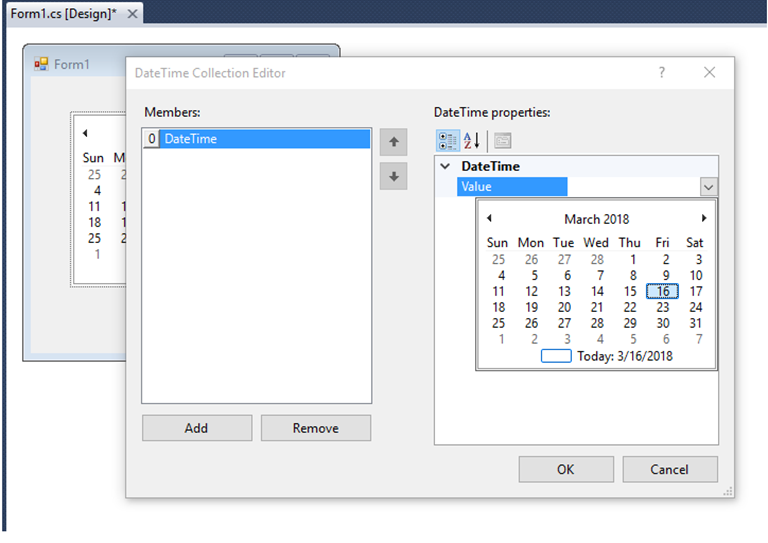Click the Categorized view icon
This screenshot has height=543, width=768.
tap(448, 141)
